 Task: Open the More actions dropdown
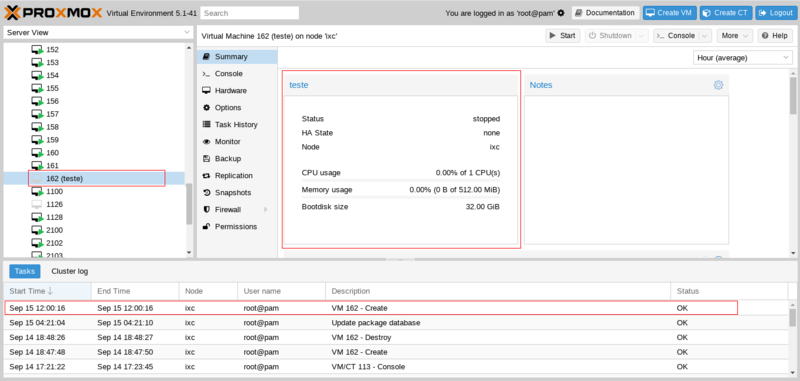(x=735, y=36)
